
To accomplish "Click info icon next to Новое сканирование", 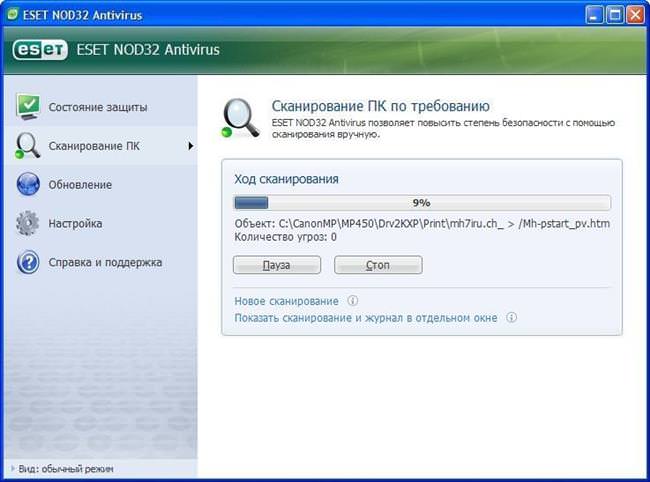I will pyautogui.click(x=352, y=300).
